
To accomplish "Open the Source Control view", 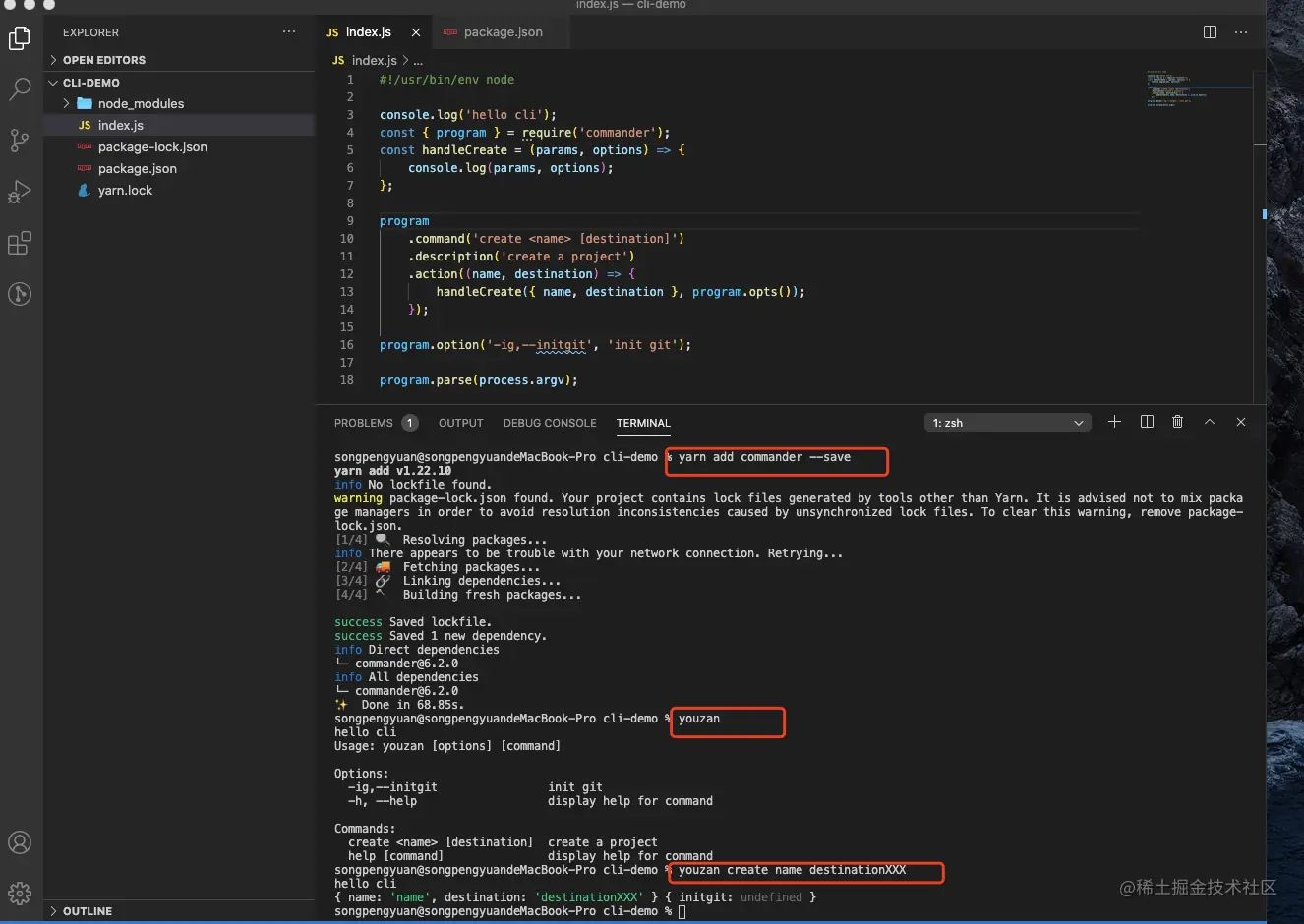I will click(x=20, y=141).
